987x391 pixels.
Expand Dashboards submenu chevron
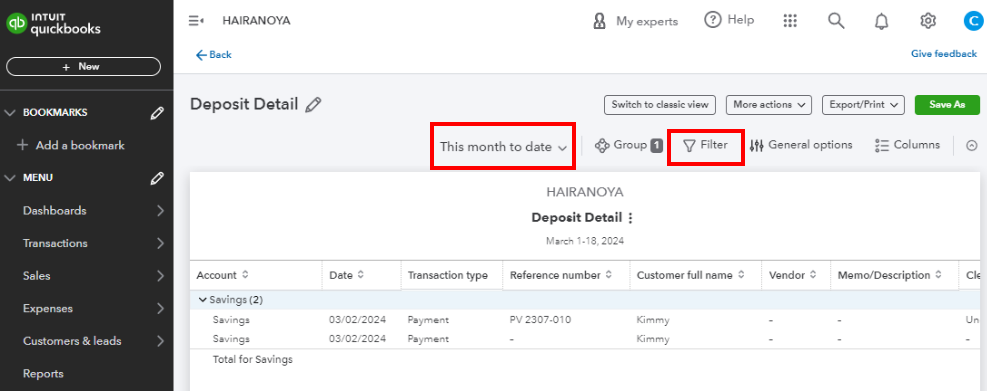161,211
